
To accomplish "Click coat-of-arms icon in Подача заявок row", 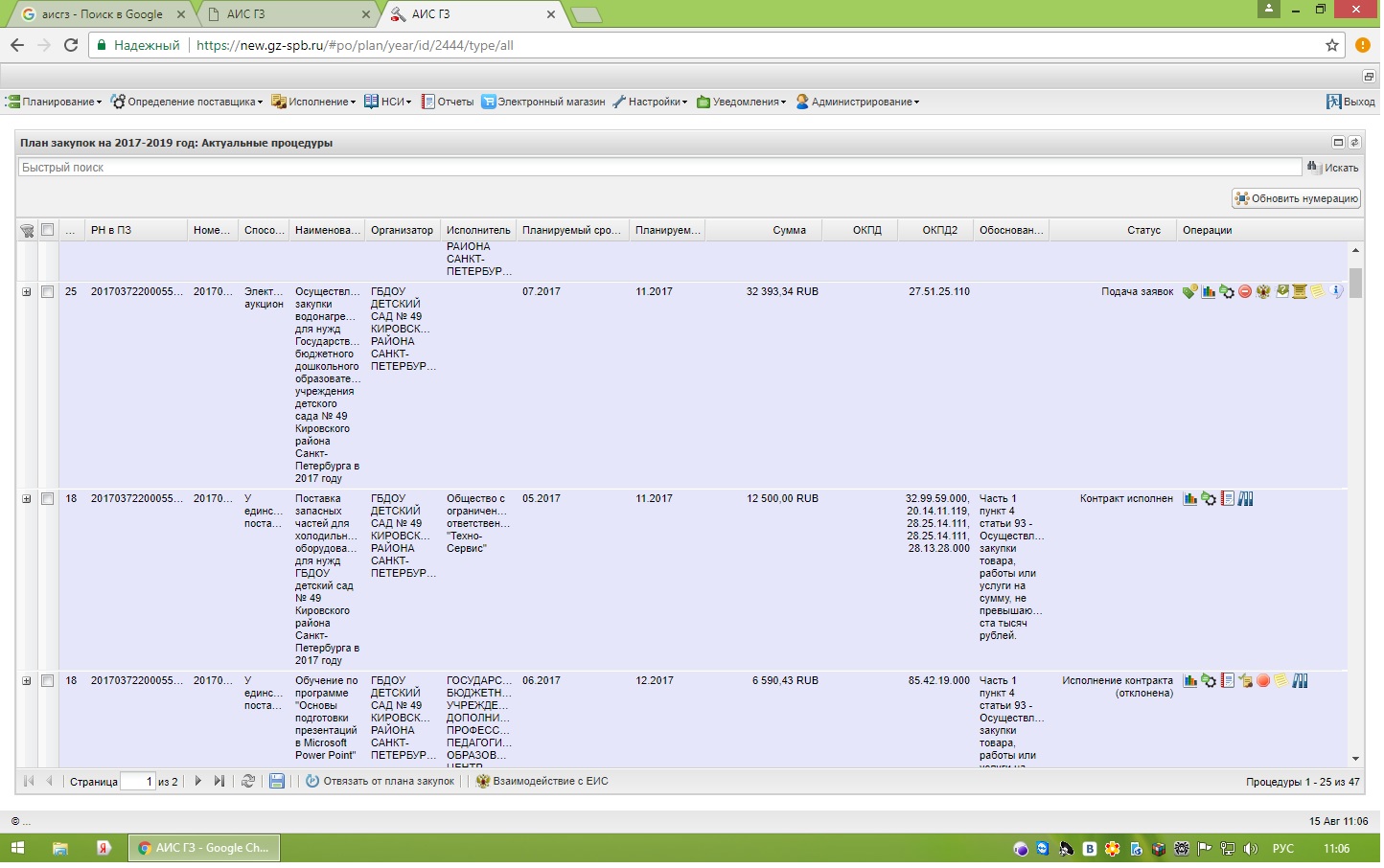I will (1263, 292).
